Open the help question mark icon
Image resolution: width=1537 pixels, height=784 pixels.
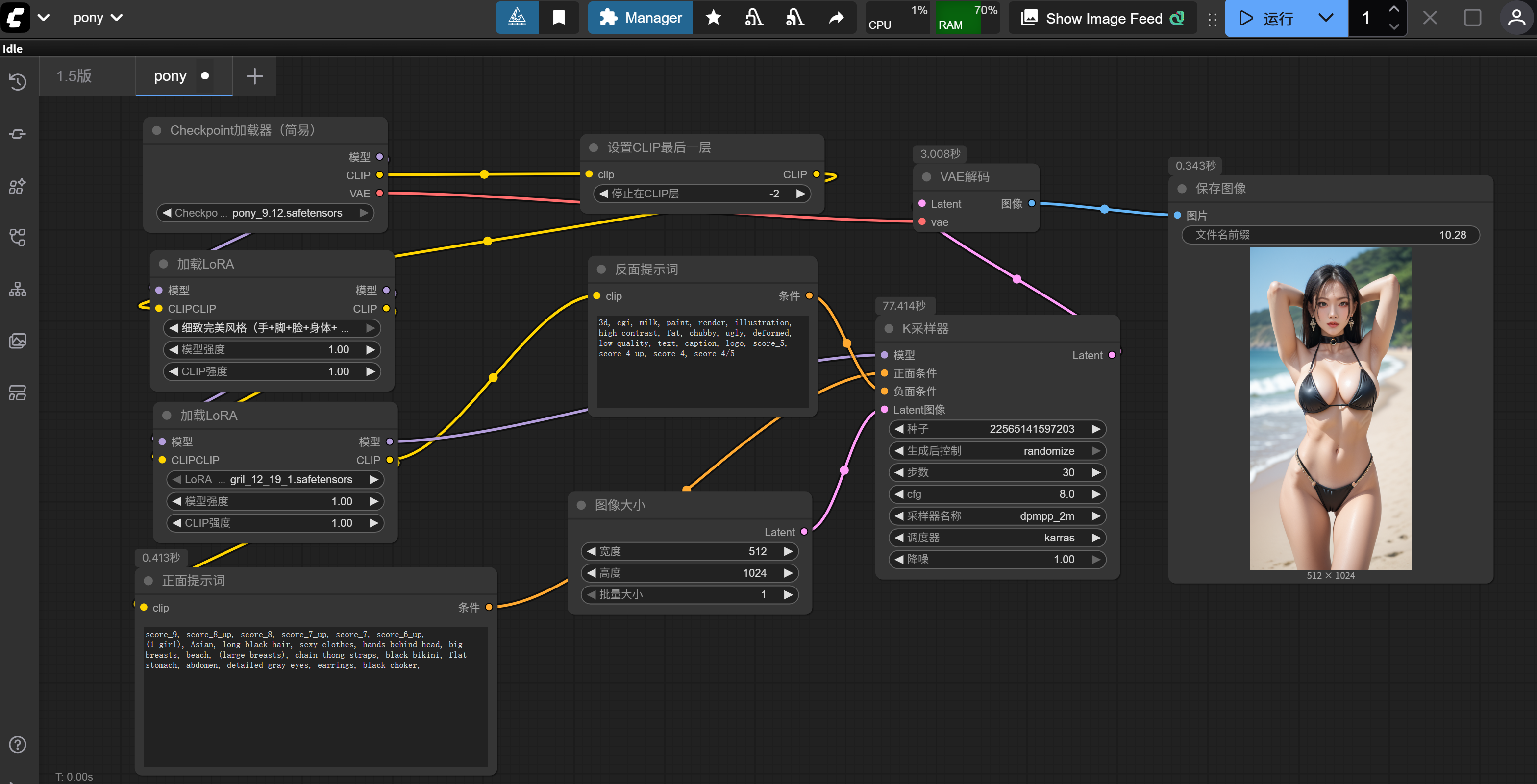coord(17,744)
